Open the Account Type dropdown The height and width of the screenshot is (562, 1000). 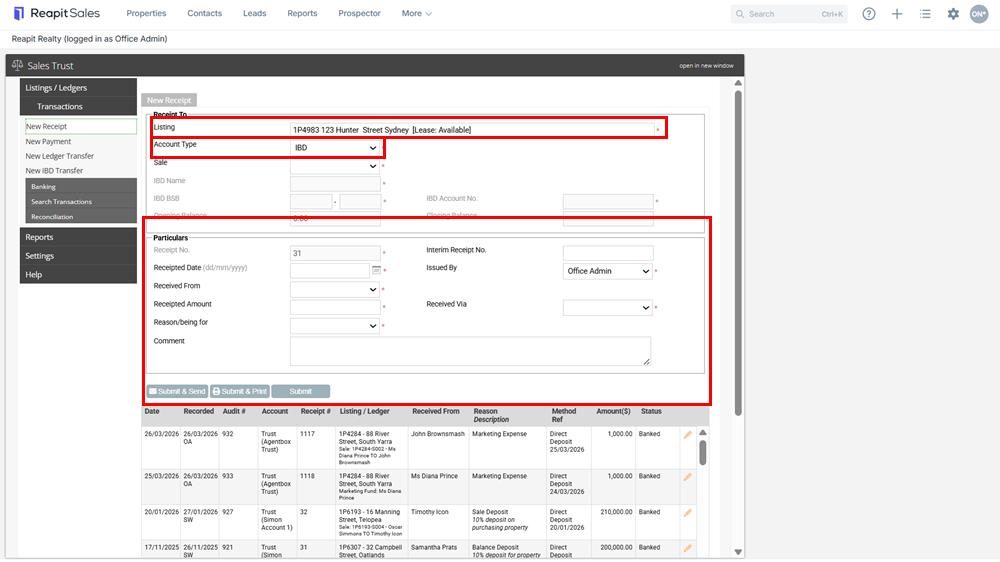[335, 147]
